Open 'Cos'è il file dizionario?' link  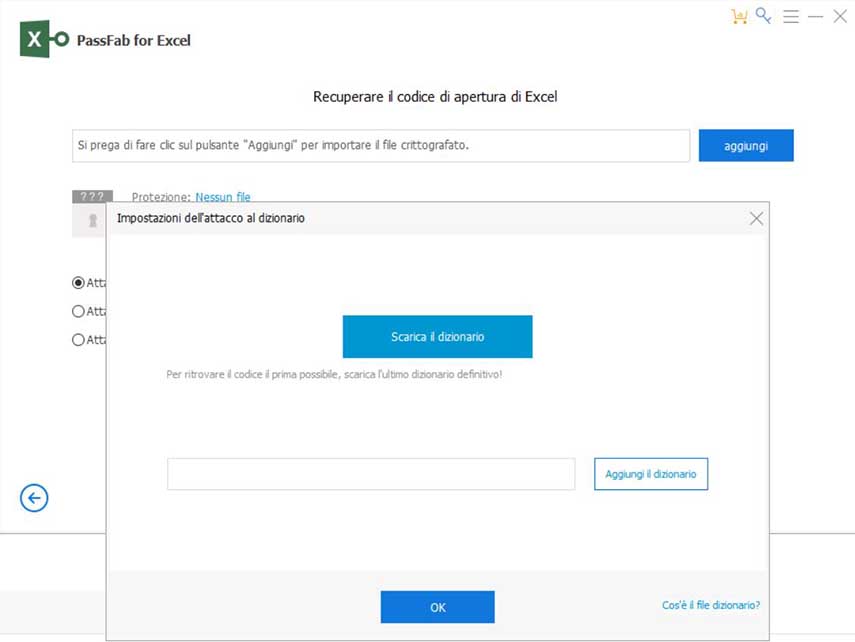point(710,605)
